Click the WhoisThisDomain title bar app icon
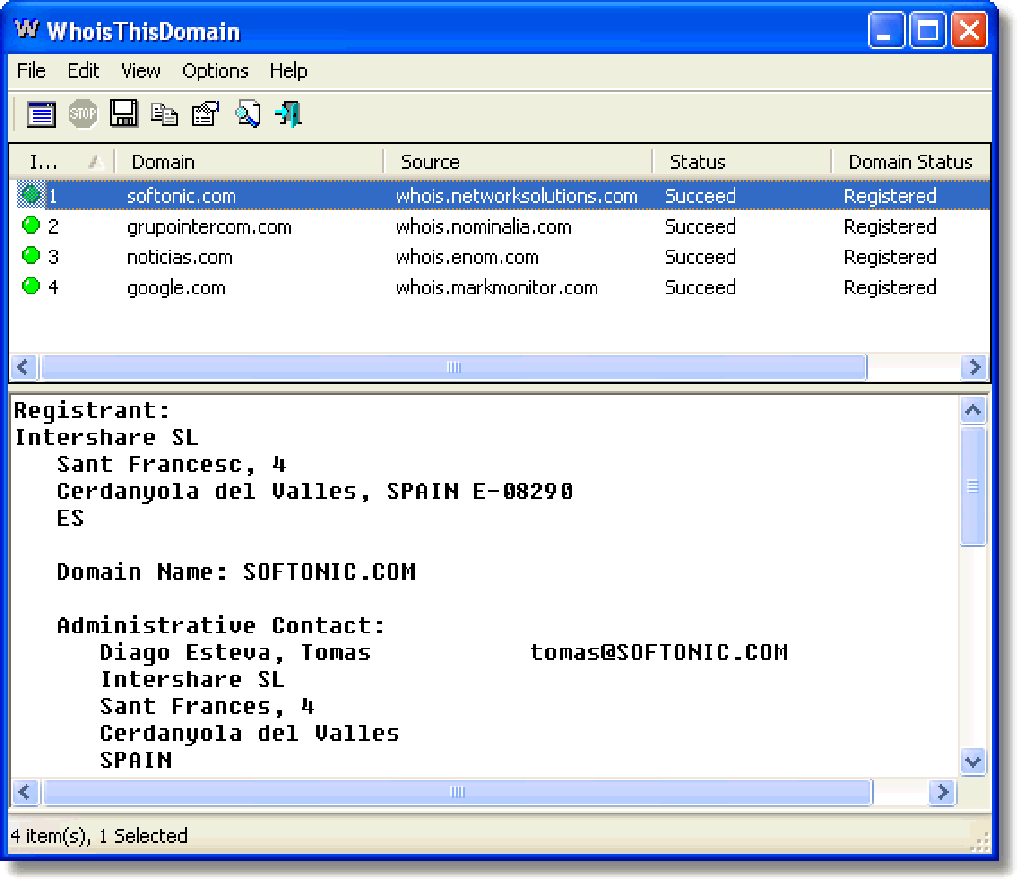This screenshot has height=882, width=1020. click(x=27, y=29)
